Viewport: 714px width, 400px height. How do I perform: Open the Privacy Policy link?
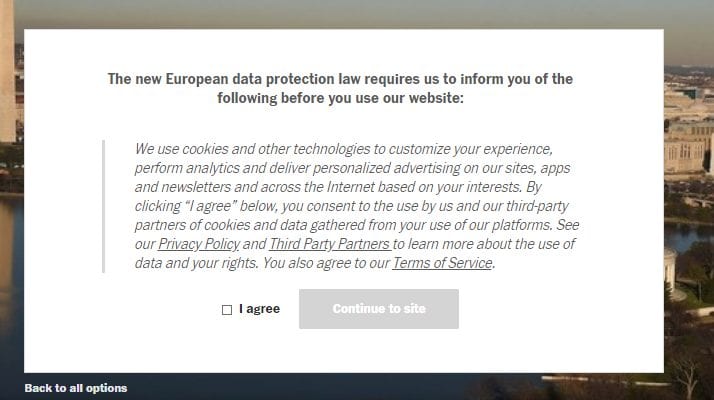[199, 244]
